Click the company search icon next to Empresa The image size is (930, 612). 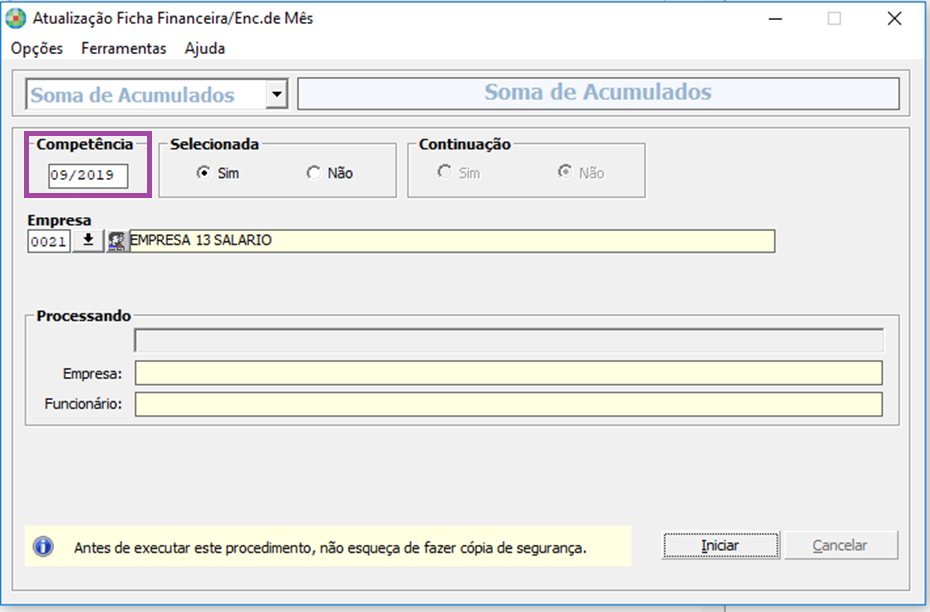pyautogui.click(x=117, y=241)
